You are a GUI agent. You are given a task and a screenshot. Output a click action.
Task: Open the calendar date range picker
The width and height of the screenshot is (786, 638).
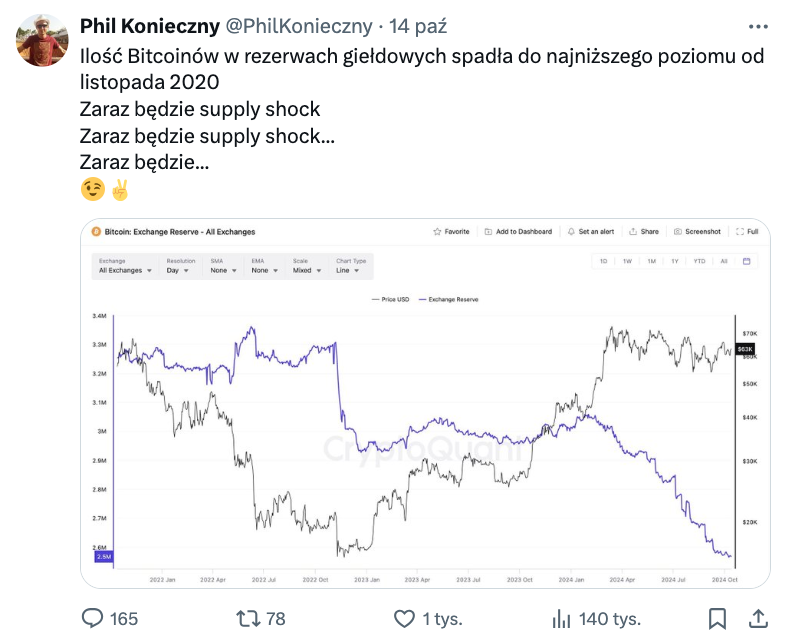coord(746,261)
